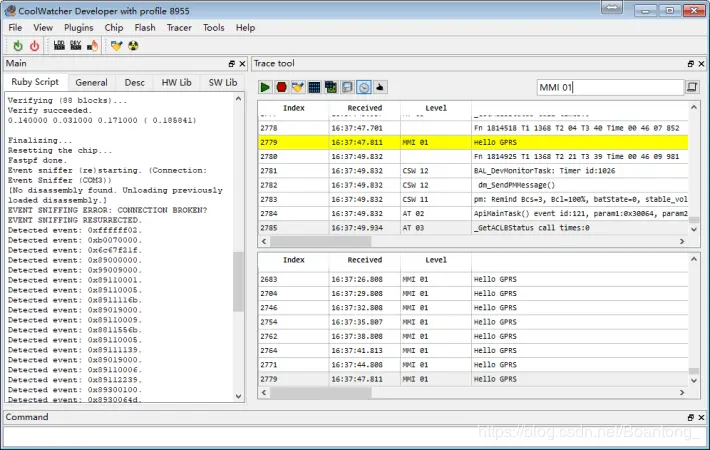Image resolution: width=710 pixels, height=450 pixels.
Task: Click the green power-on icon in the main toolbar
Action: 18,46
